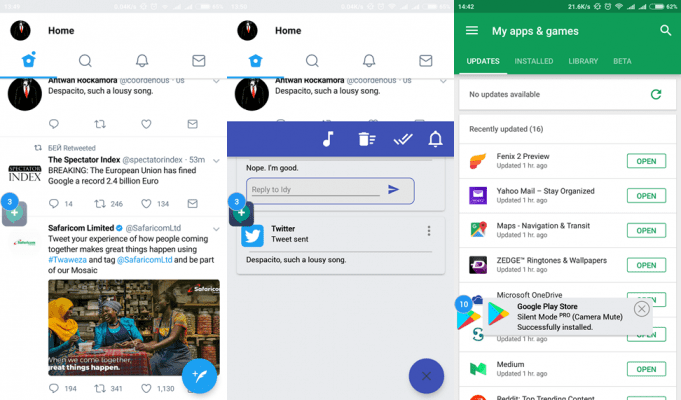Open the home tab in the middle Twitter screen
Screen dimensions: 681x400
click(255, 60)
